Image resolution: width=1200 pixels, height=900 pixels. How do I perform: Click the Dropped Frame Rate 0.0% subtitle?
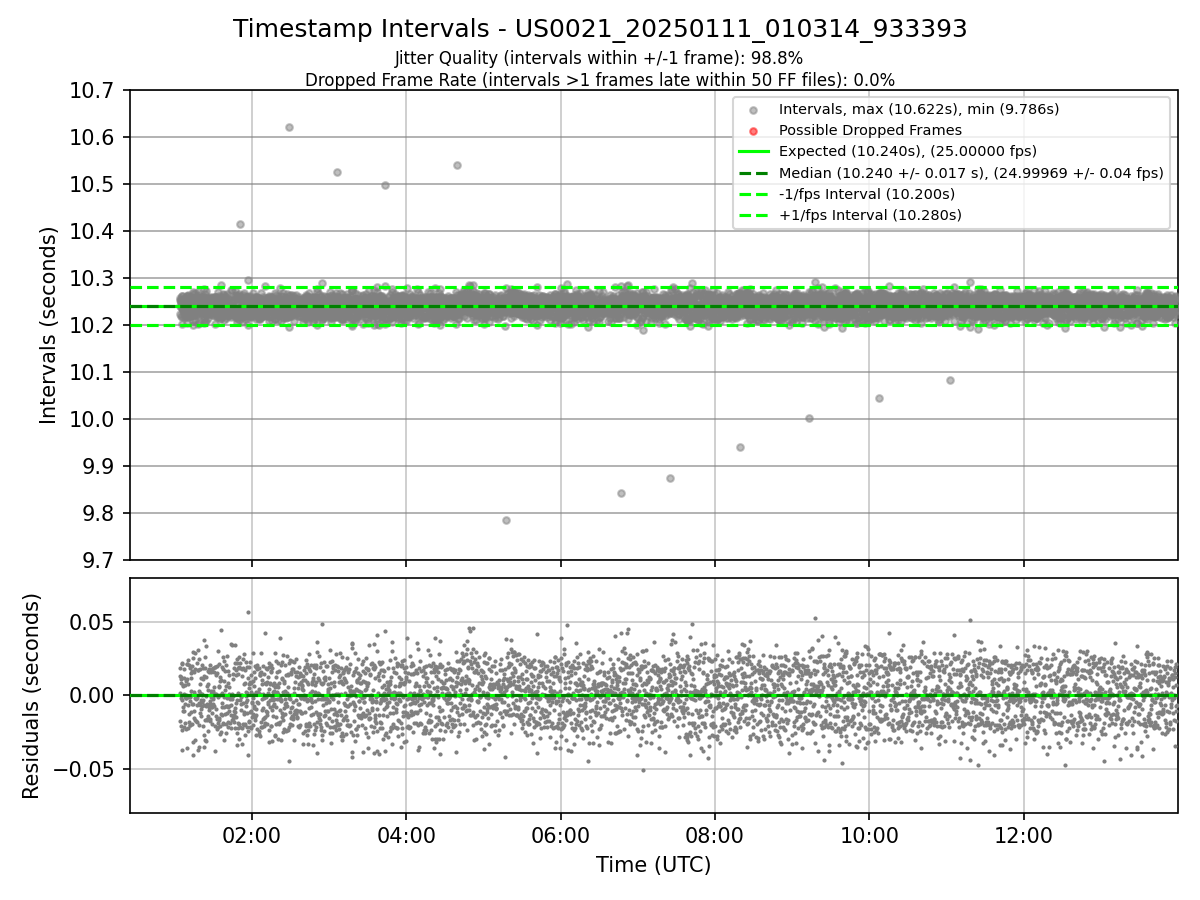(x=600, y=80)
